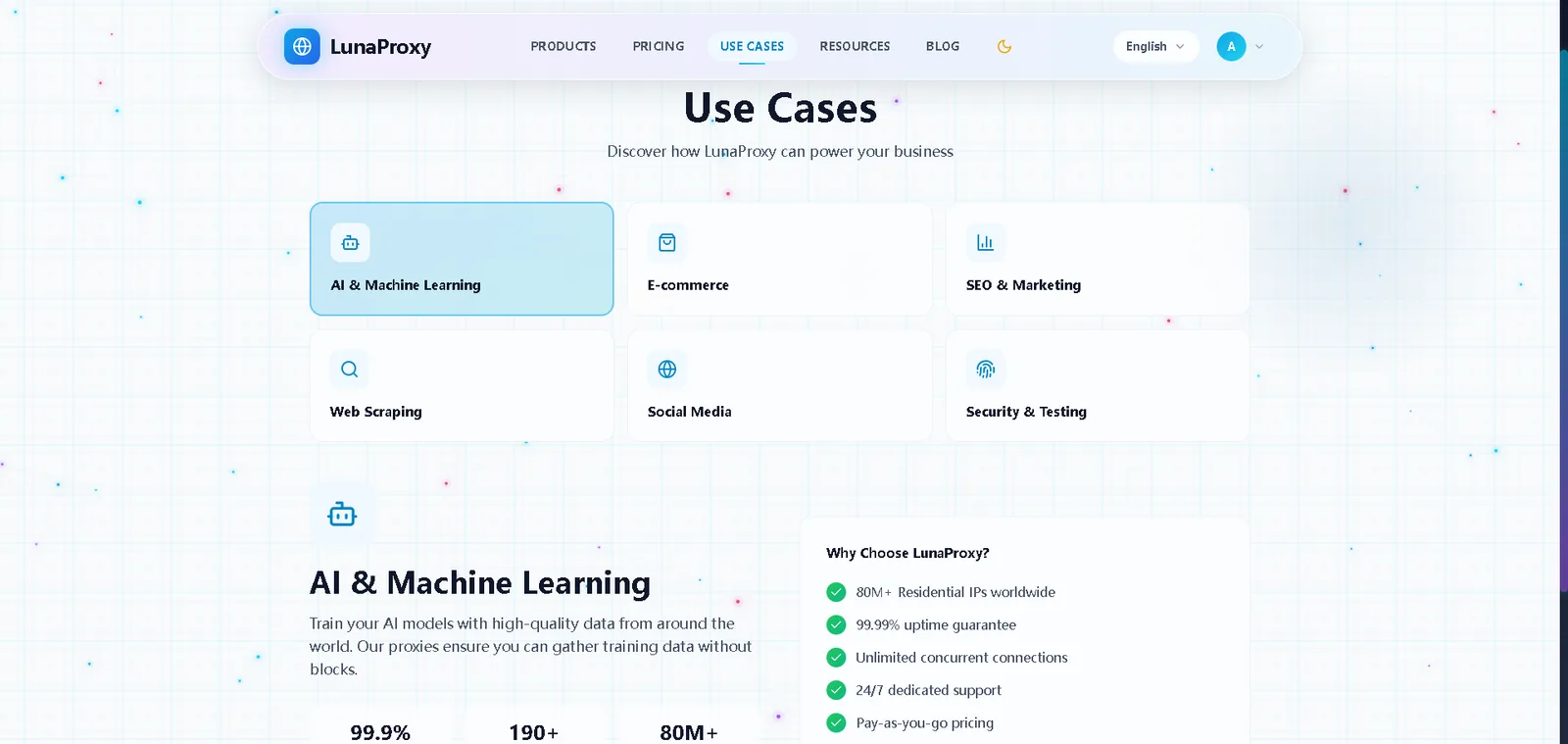
Task: Open the English language dropdown
Action: click(x=1155, y=46)
